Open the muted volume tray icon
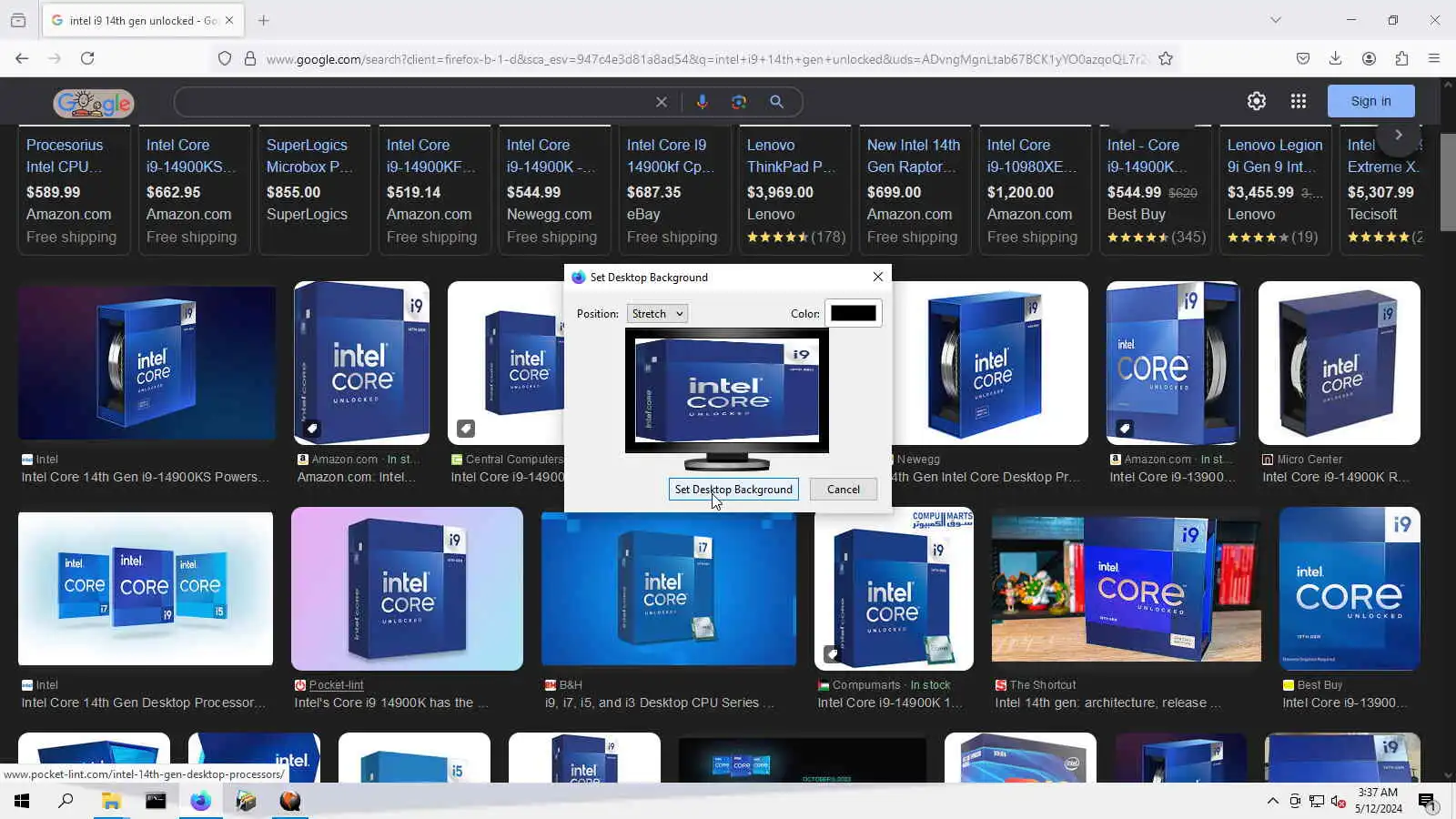This screenshot has width=1456, height=819. click(1339, 801)
